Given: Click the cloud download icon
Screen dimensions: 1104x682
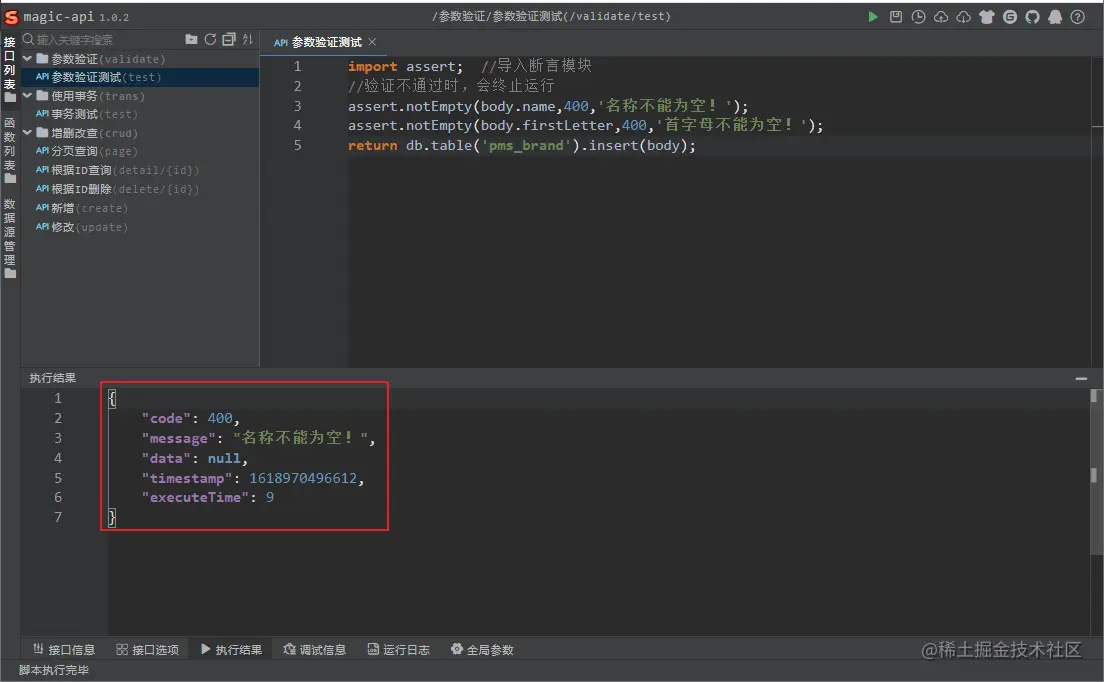Looking at the screenshot, I should pos(963,17).
